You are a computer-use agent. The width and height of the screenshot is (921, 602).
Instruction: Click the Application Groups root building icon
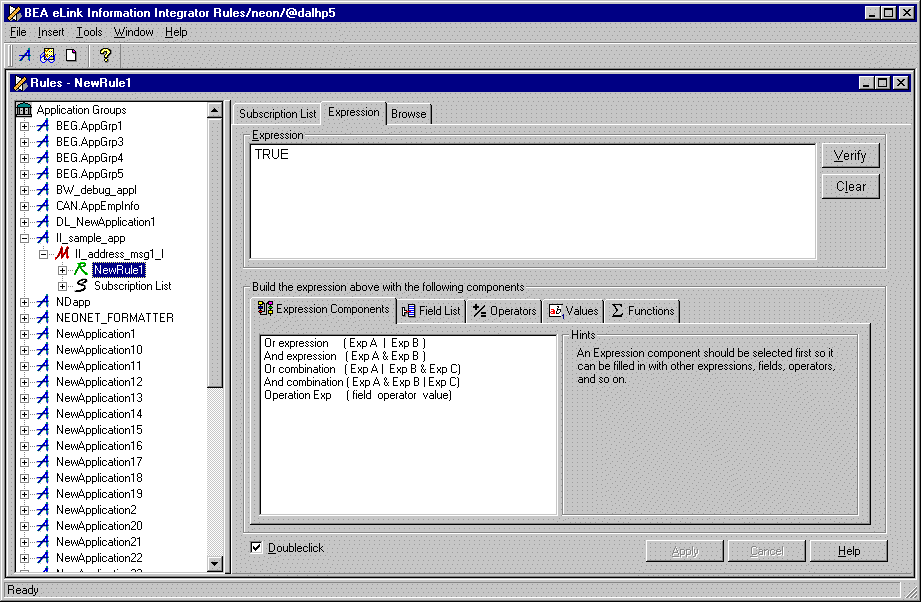[x=24, y=109]
